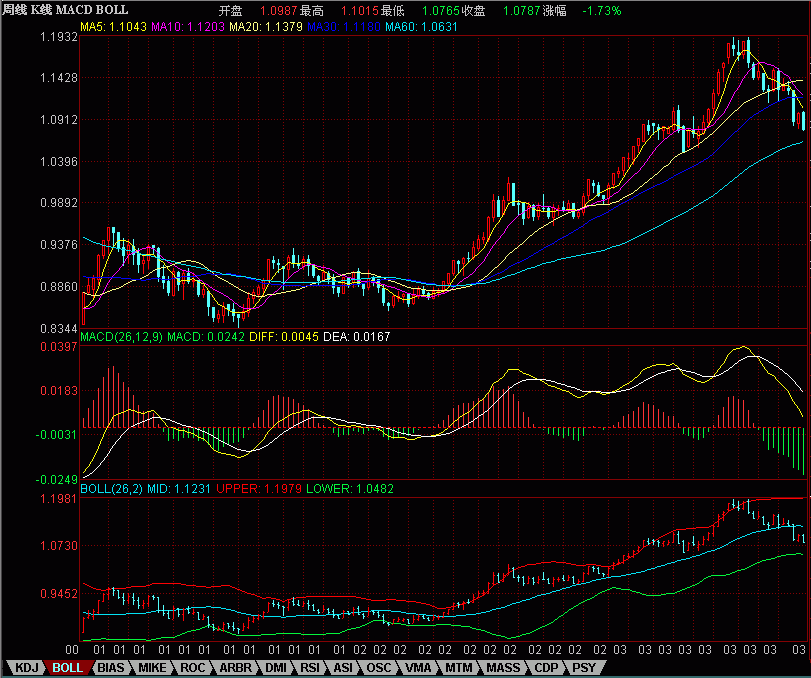Viewport: 811px width, 678px height.
Task: Click the MA30: 1.1180 legend label
Action: (344, 26)
